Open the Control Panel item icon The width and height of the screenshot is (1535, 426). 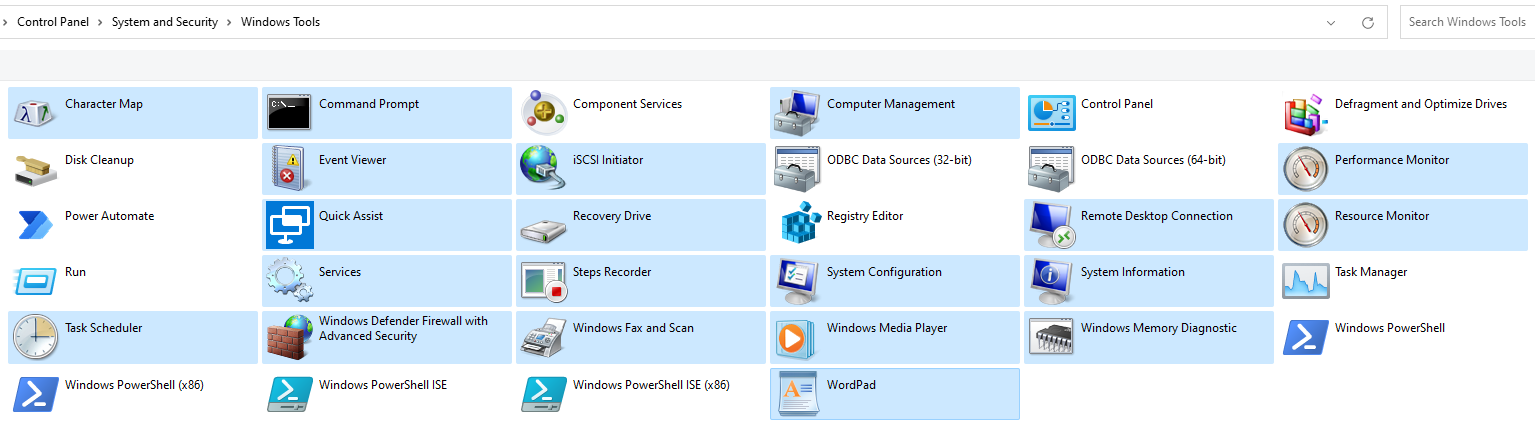pos(1051,113)
